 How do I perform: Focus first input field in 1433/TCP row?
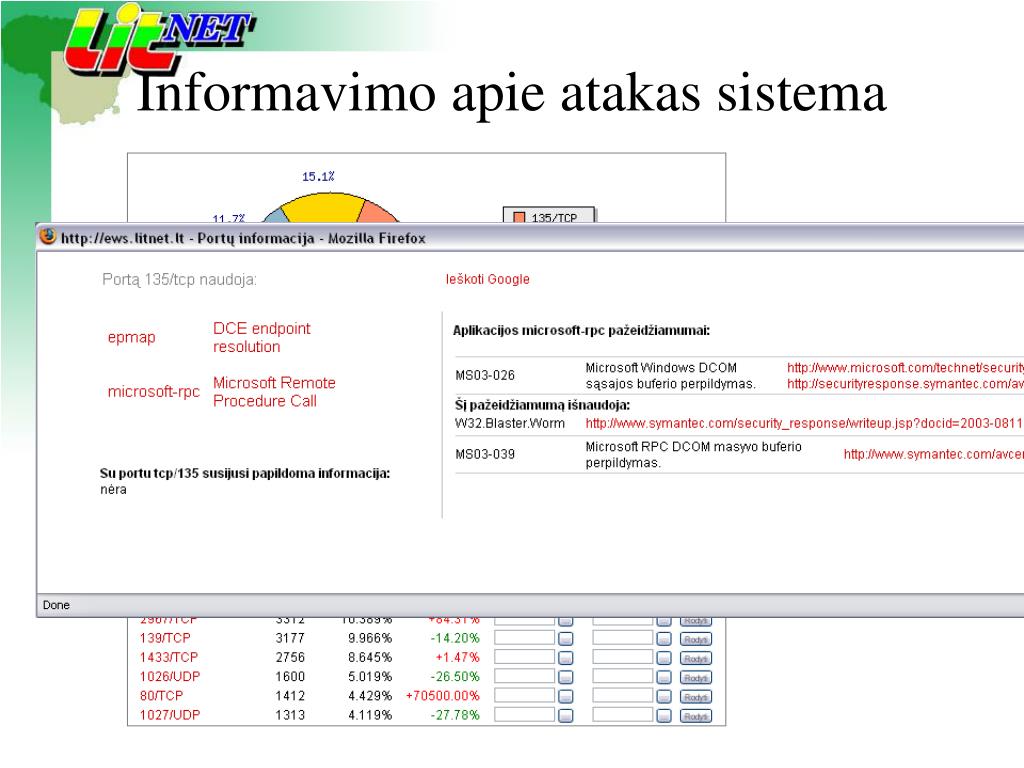click(x=524, y=657)
